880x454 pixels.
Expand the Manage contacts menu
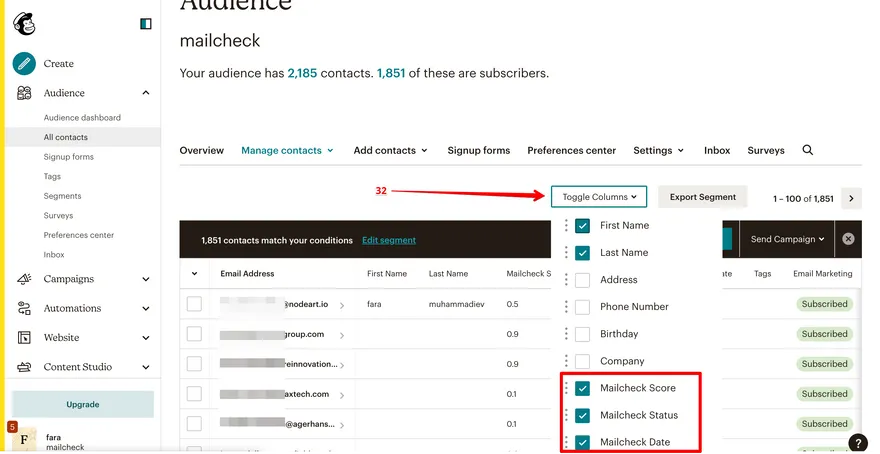tap(287, 150)
